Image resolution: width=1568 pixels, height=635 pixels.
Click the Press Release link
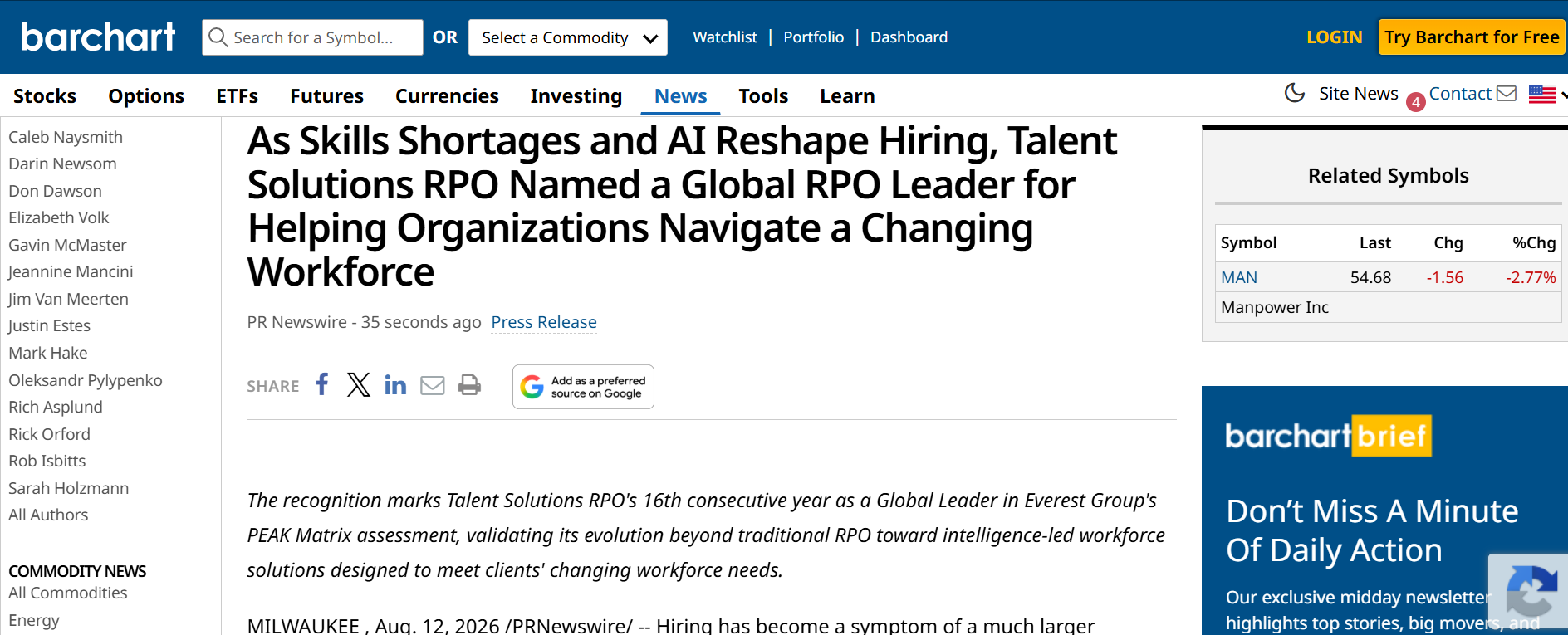544,322
